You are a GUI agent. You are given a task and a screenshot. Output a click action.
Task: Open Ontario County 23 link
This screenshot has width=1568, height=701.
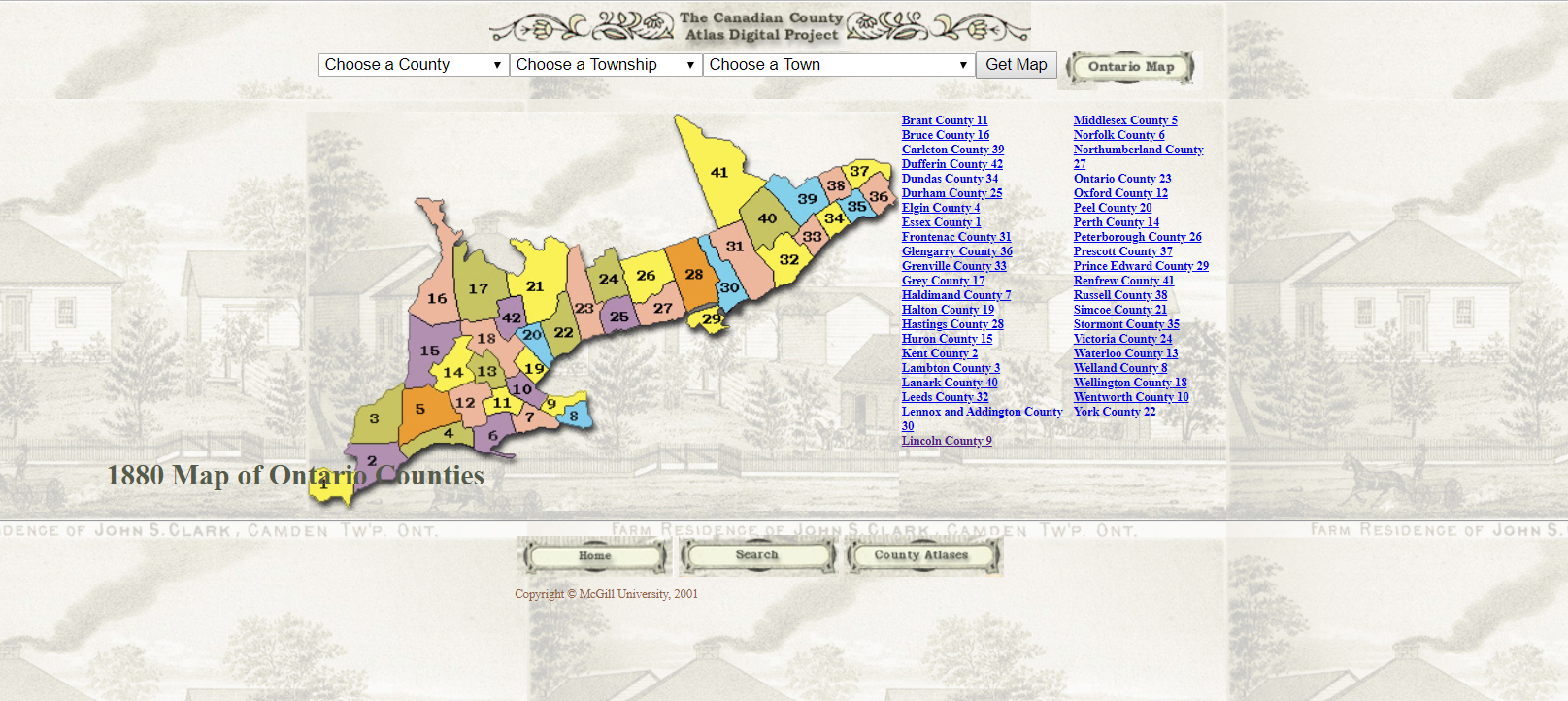1122,179
